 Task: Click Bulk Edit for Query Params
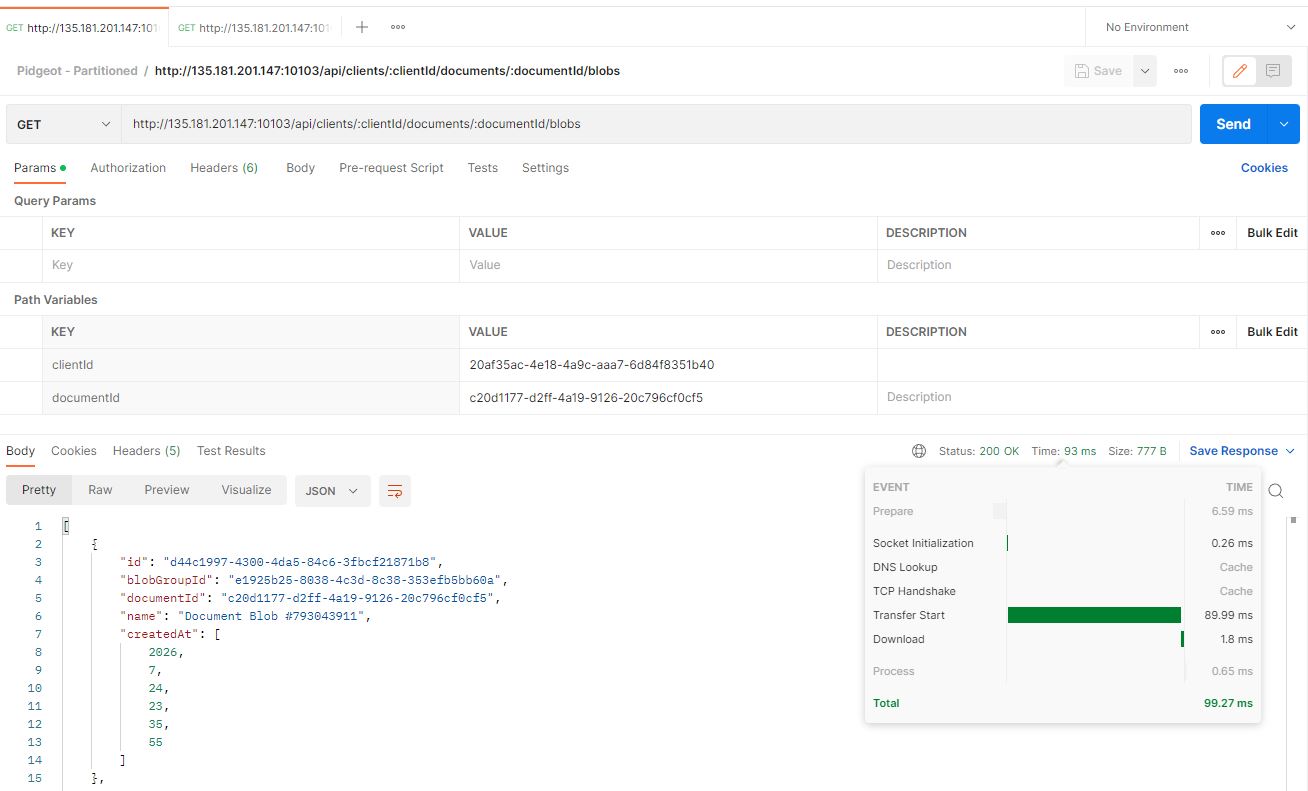(x=1272, y=233)
